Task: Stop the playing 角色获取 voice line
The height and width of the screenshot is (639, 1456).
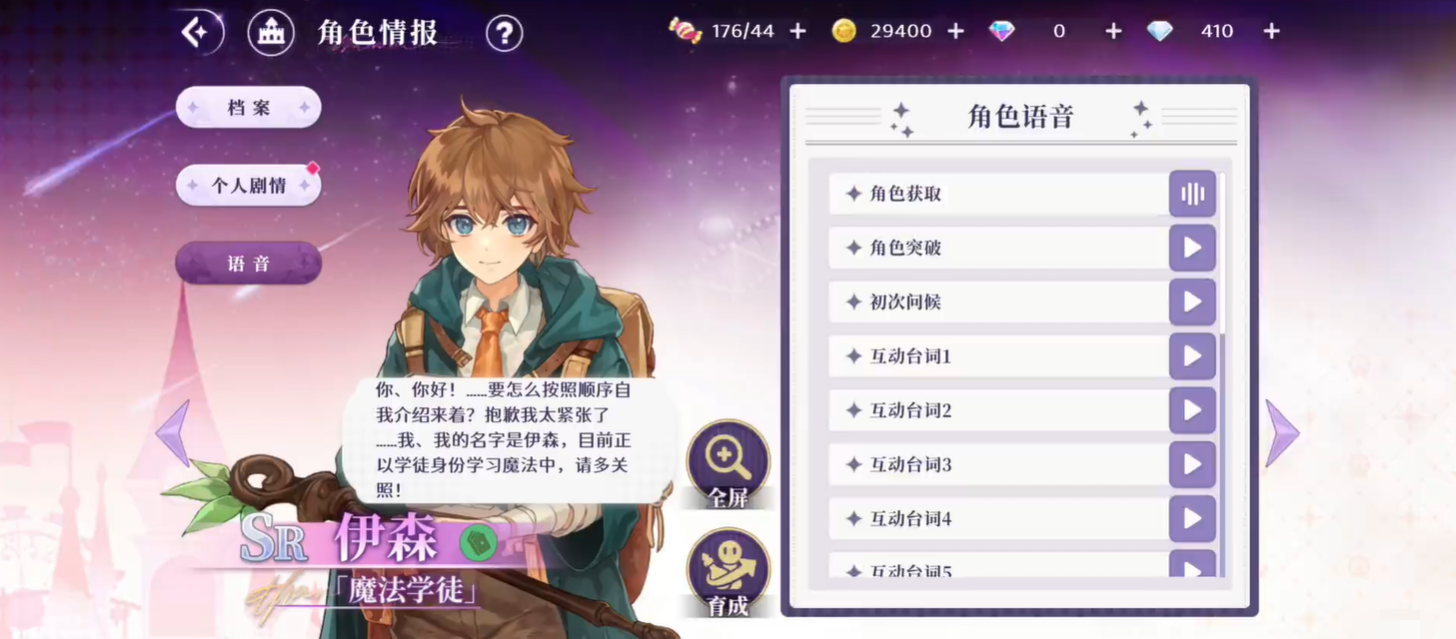Action: 1192,194
